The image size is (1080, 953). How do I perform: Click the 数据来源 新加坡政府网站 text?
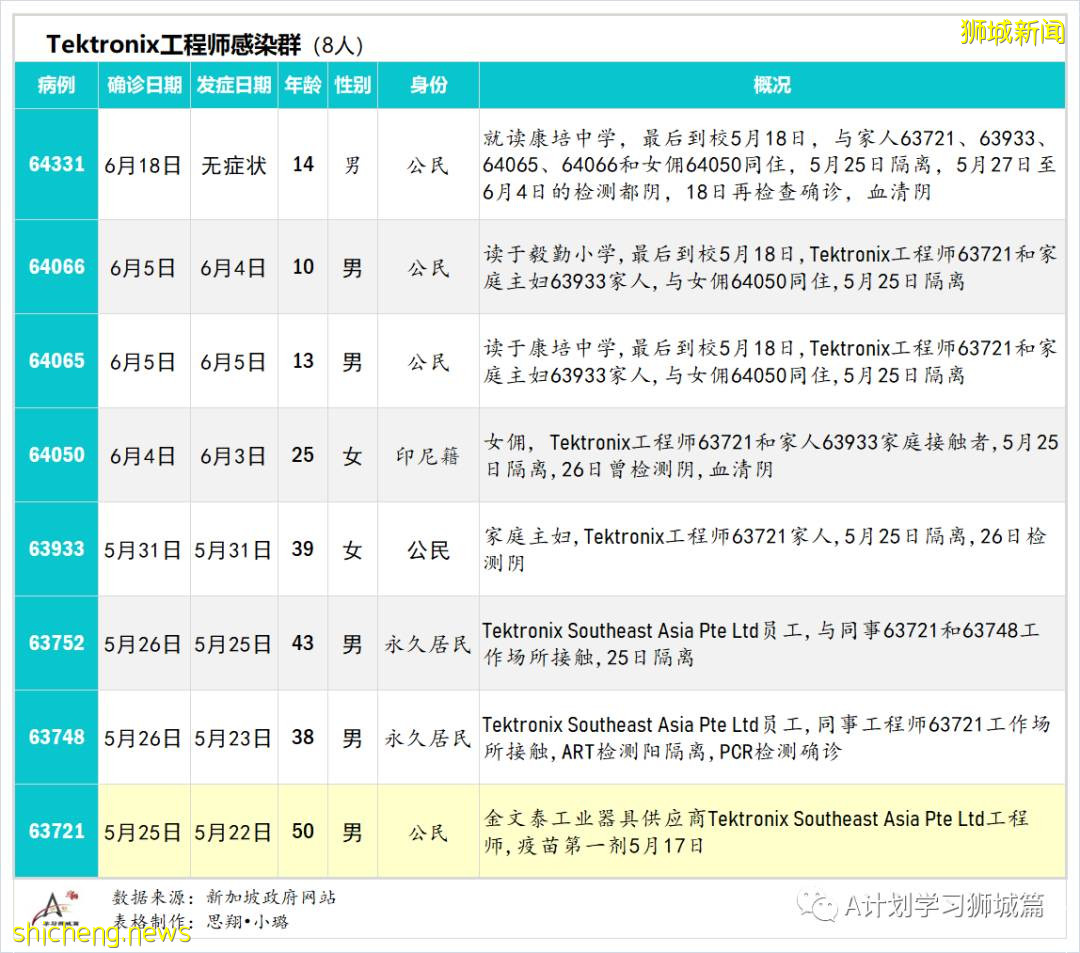tap(224, 897)
